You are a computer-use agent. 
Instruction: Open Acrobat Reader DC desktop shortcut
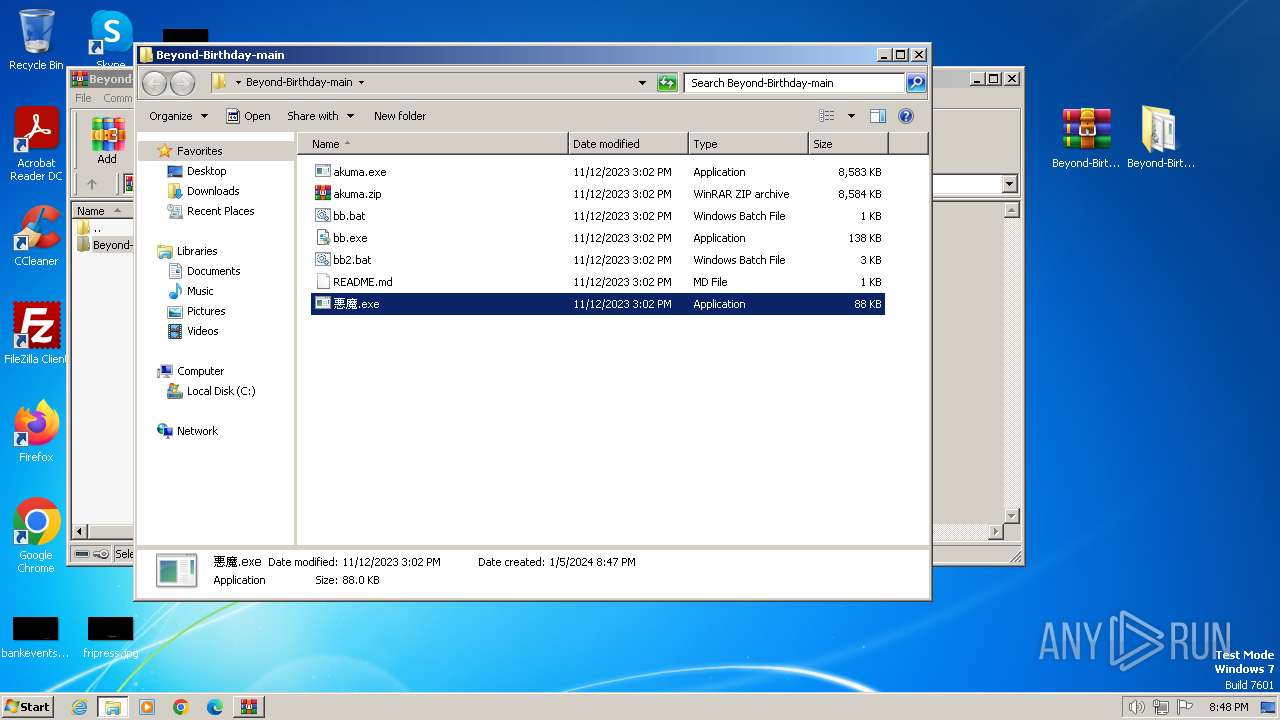(x=36, y=145)
